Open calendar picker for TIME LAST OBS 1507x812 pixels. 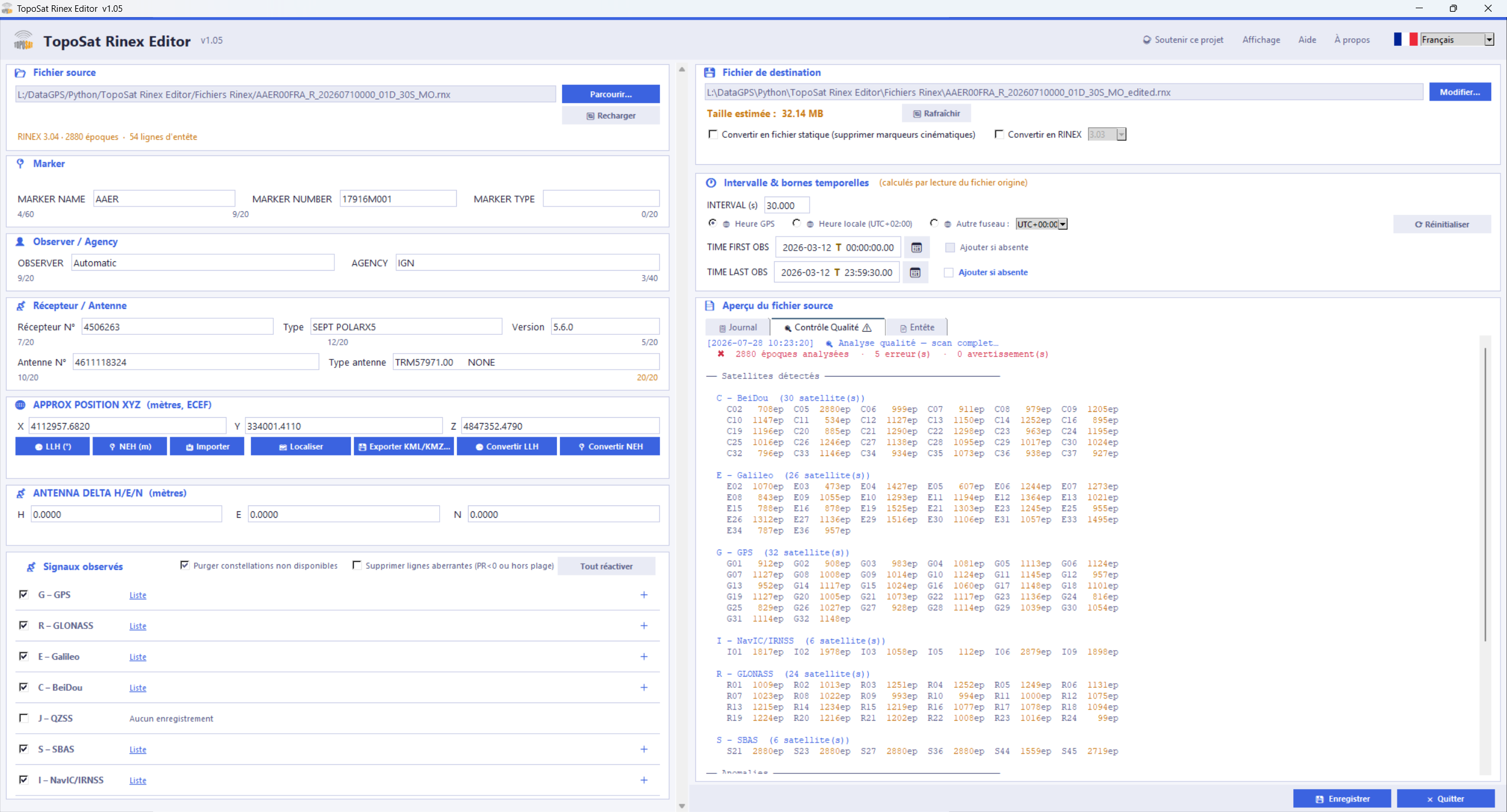tap(915, 272)
